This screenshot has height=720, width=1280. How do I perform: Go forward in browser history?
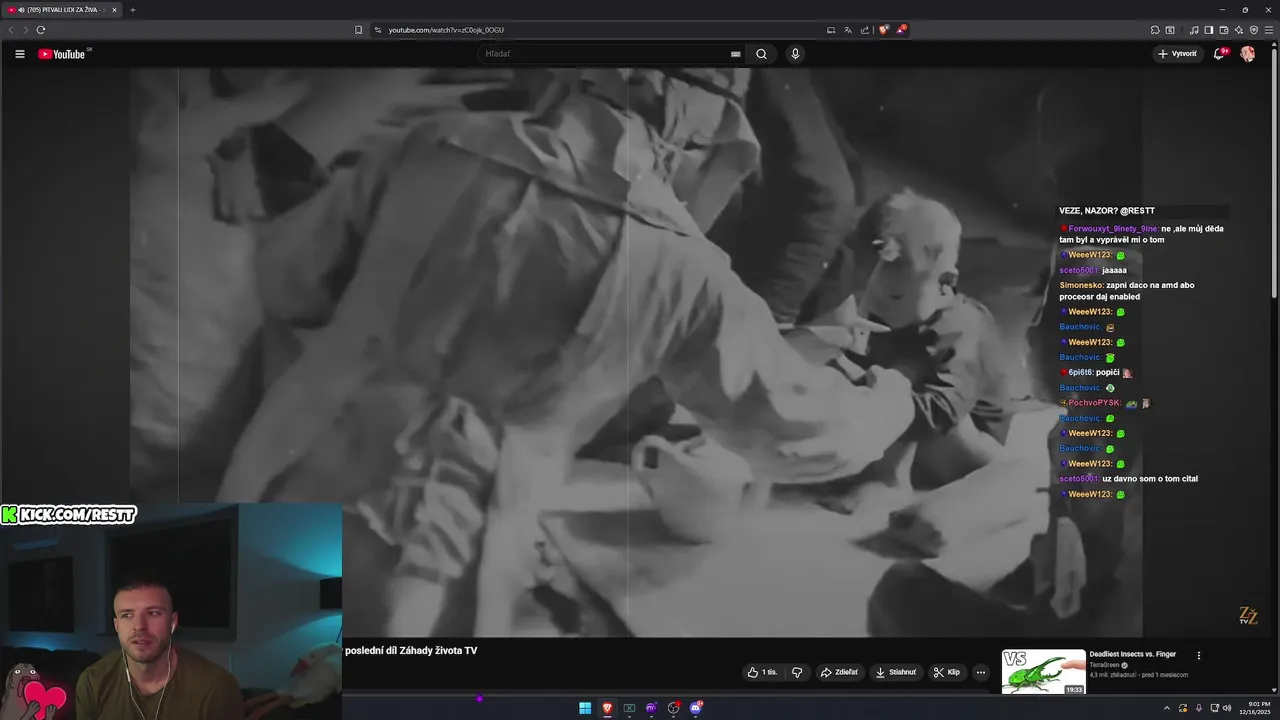pos(25,30)
